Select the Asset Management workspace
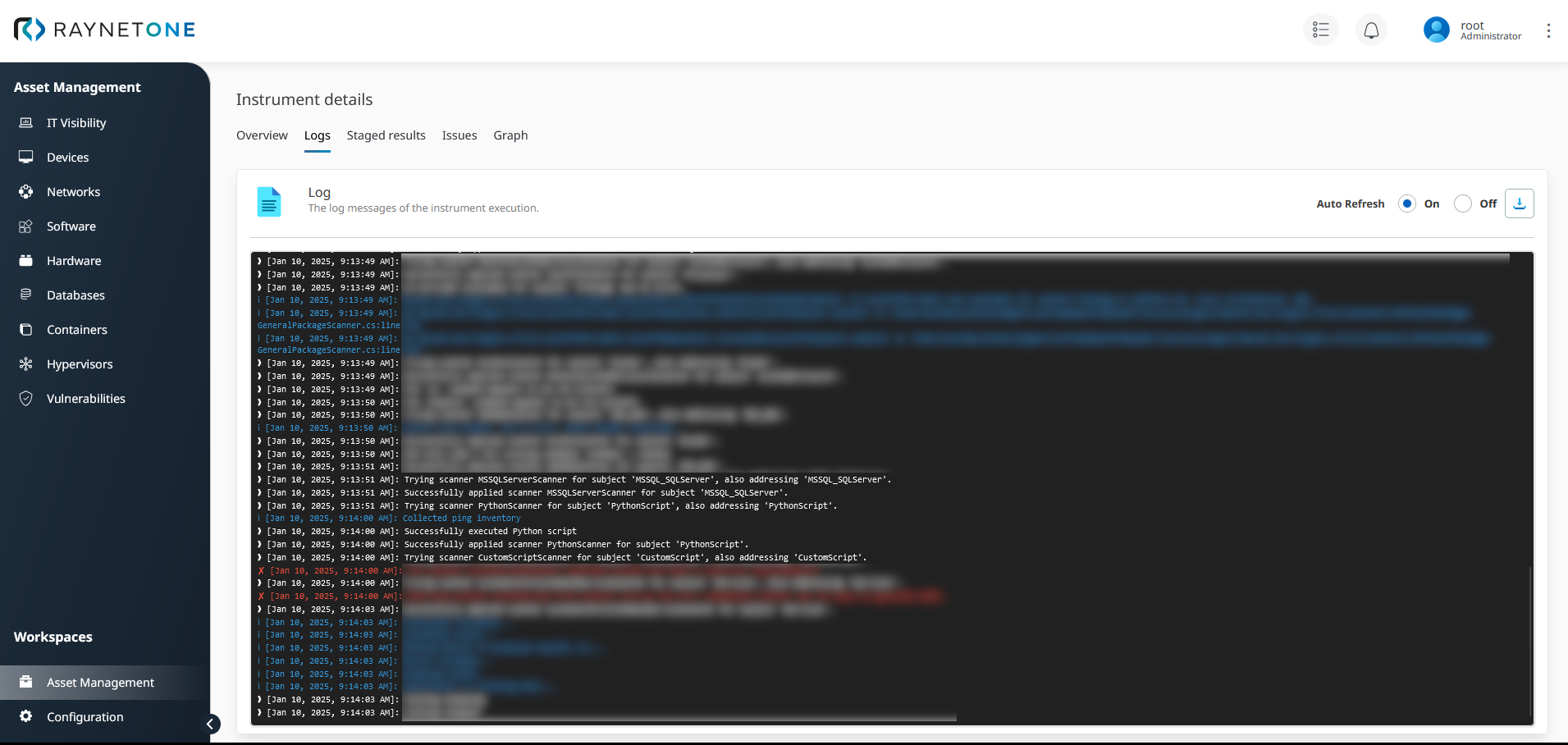 pyautogui.click(x=100, y=683)
